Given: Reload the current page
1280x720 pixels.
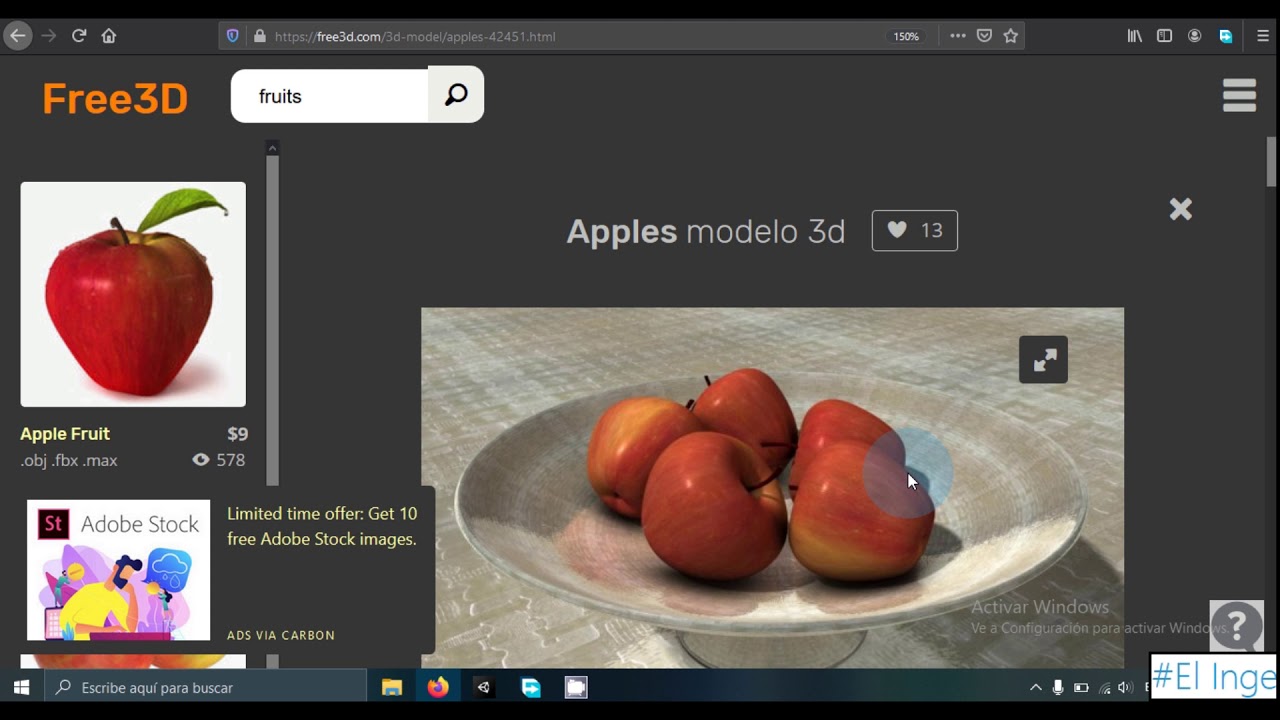Looking at the screenshot, I should click(79, 36).
